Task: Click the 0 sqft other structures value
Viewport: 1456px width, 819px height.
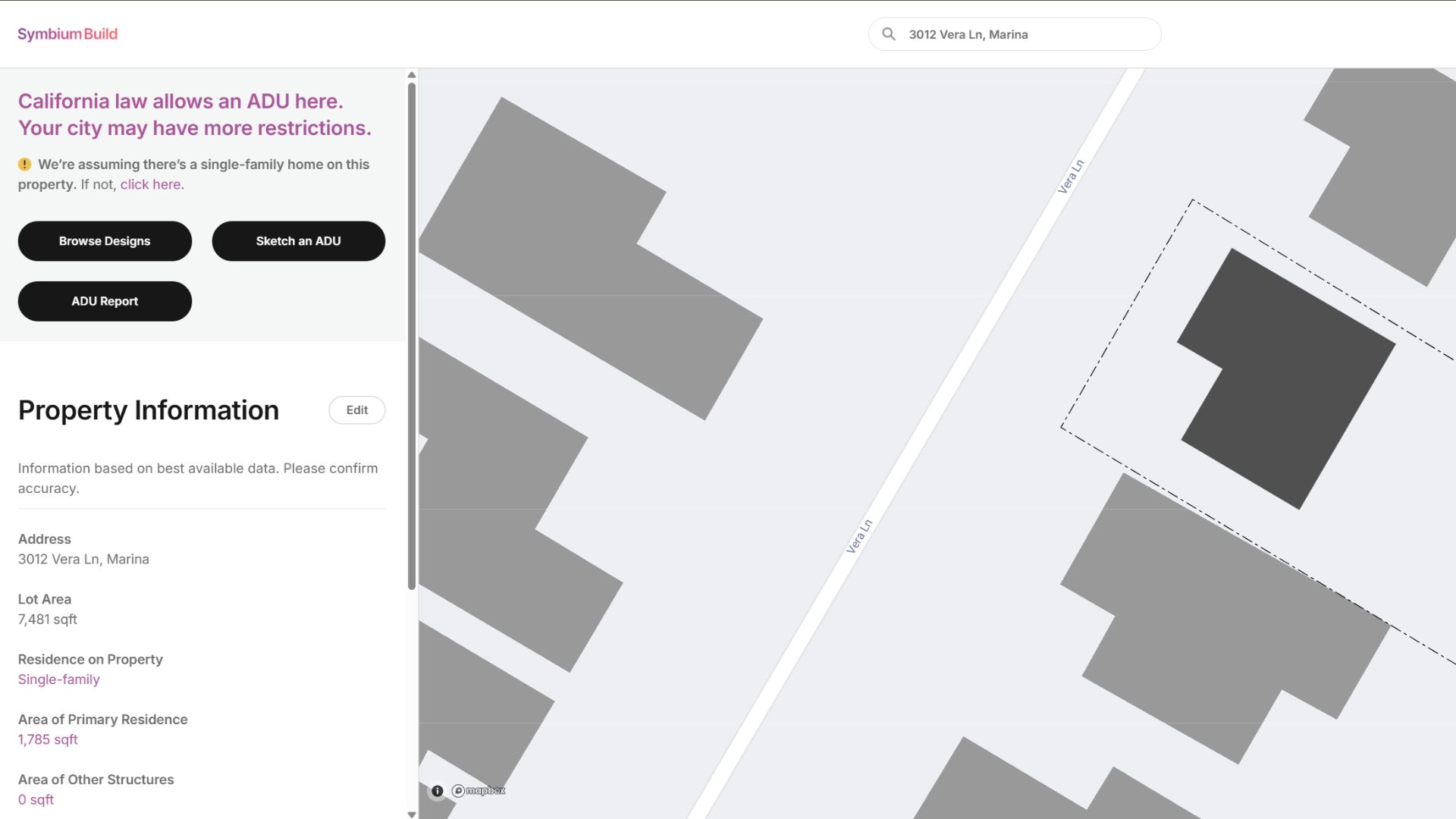Action: [x=36, y=799]
